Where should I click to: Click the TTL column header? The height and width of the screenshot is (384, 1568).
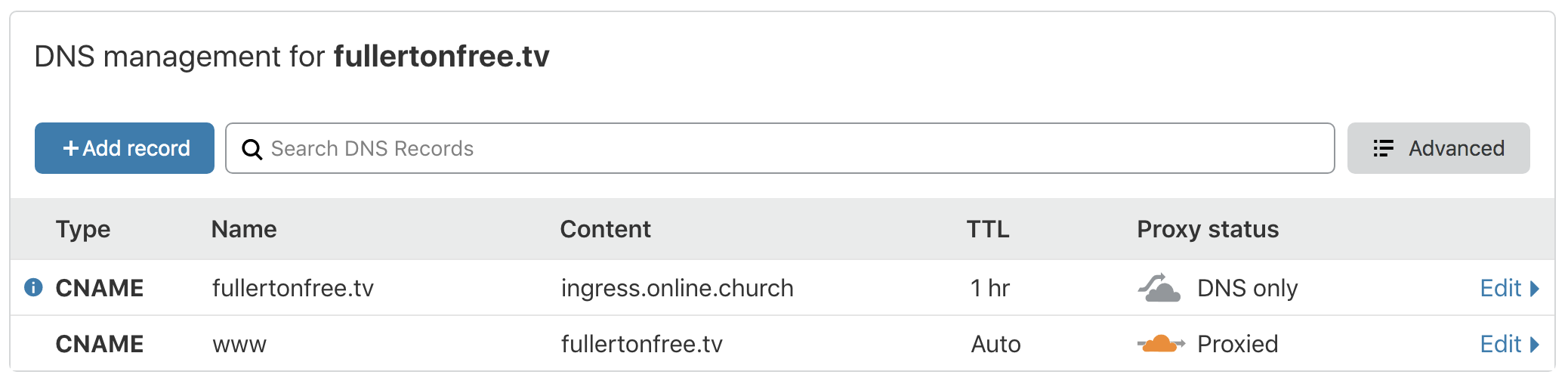click(988, 229)
